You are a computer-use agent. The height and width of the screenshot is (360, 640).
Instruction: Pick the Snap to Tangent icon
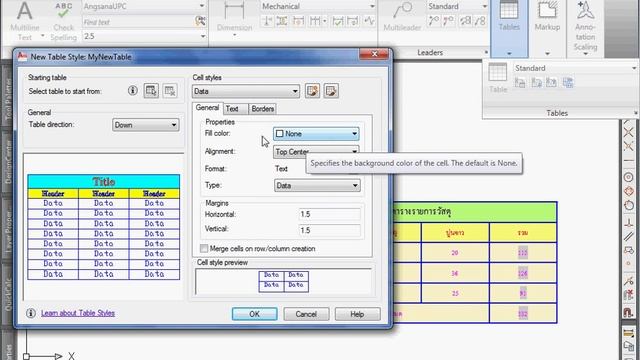point(629,205)
